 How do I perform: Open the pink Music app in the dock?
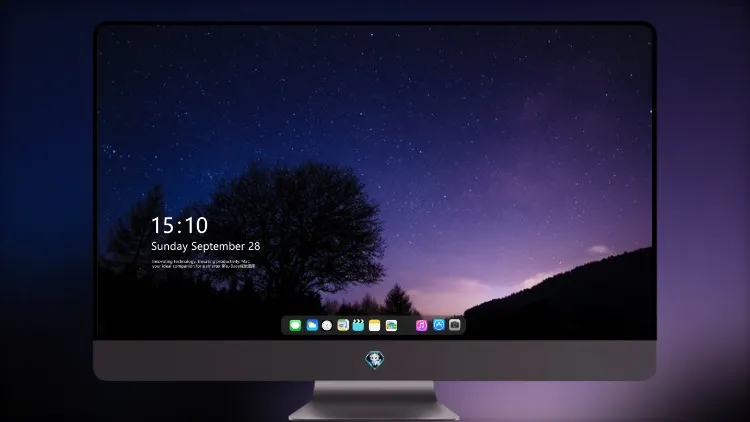coord(421,325)
